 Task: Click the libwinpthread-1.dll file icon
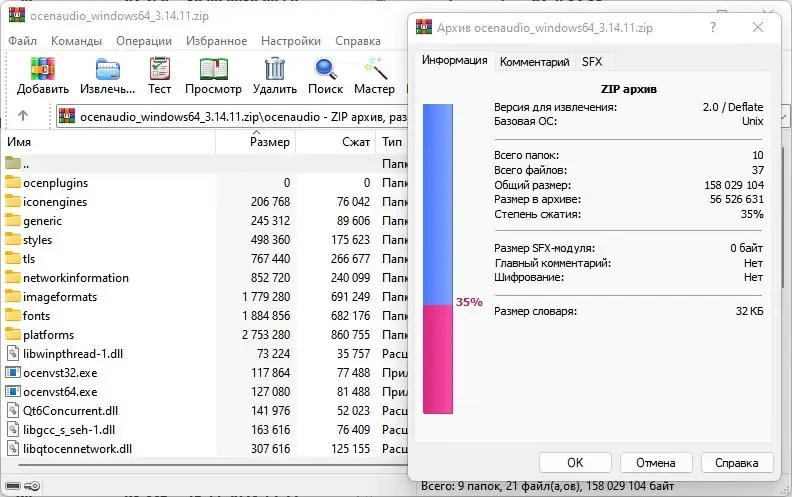[x=13, y=354]
